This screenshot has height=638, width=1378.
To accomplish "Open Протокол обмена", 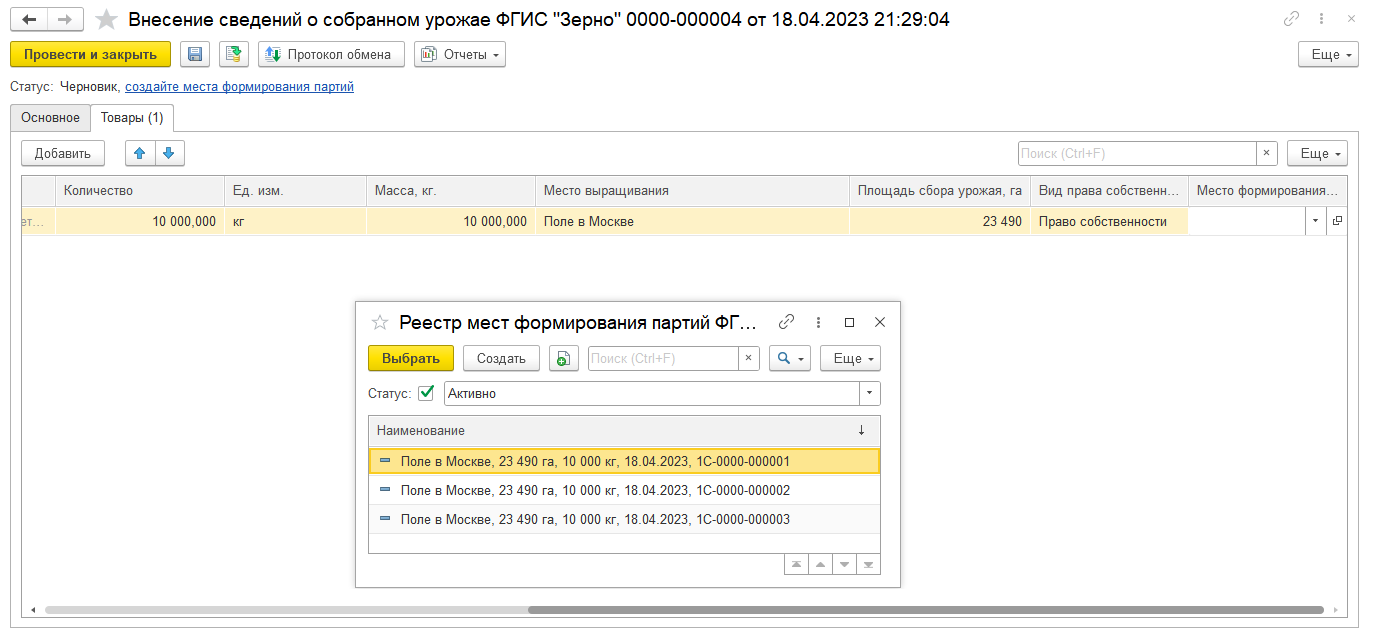I will click(331, 54).
